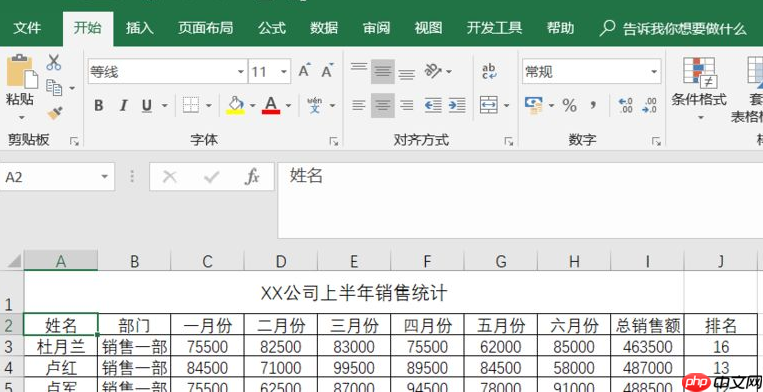Screen dimensions: 763x392
Task: Open 数字 group dialog launcher
Action: point(656,142)
